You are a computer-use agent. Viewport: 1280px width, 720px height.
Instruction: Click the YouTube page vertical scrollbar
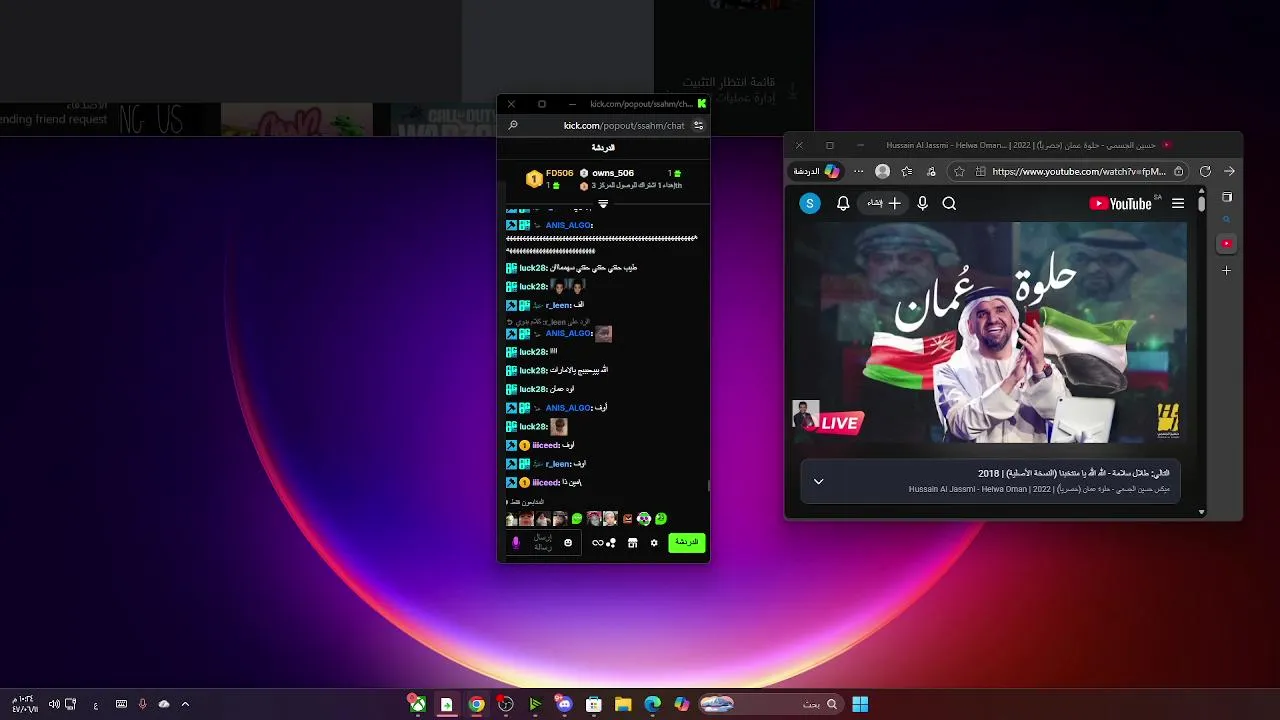coord(1201,205)
